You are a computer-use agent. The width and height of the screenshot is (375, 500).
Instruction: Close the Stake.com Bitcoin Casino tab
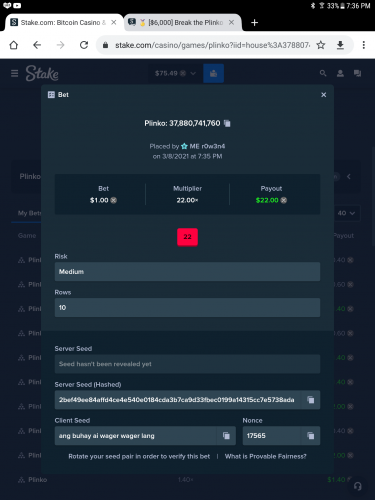click(114, 22)
